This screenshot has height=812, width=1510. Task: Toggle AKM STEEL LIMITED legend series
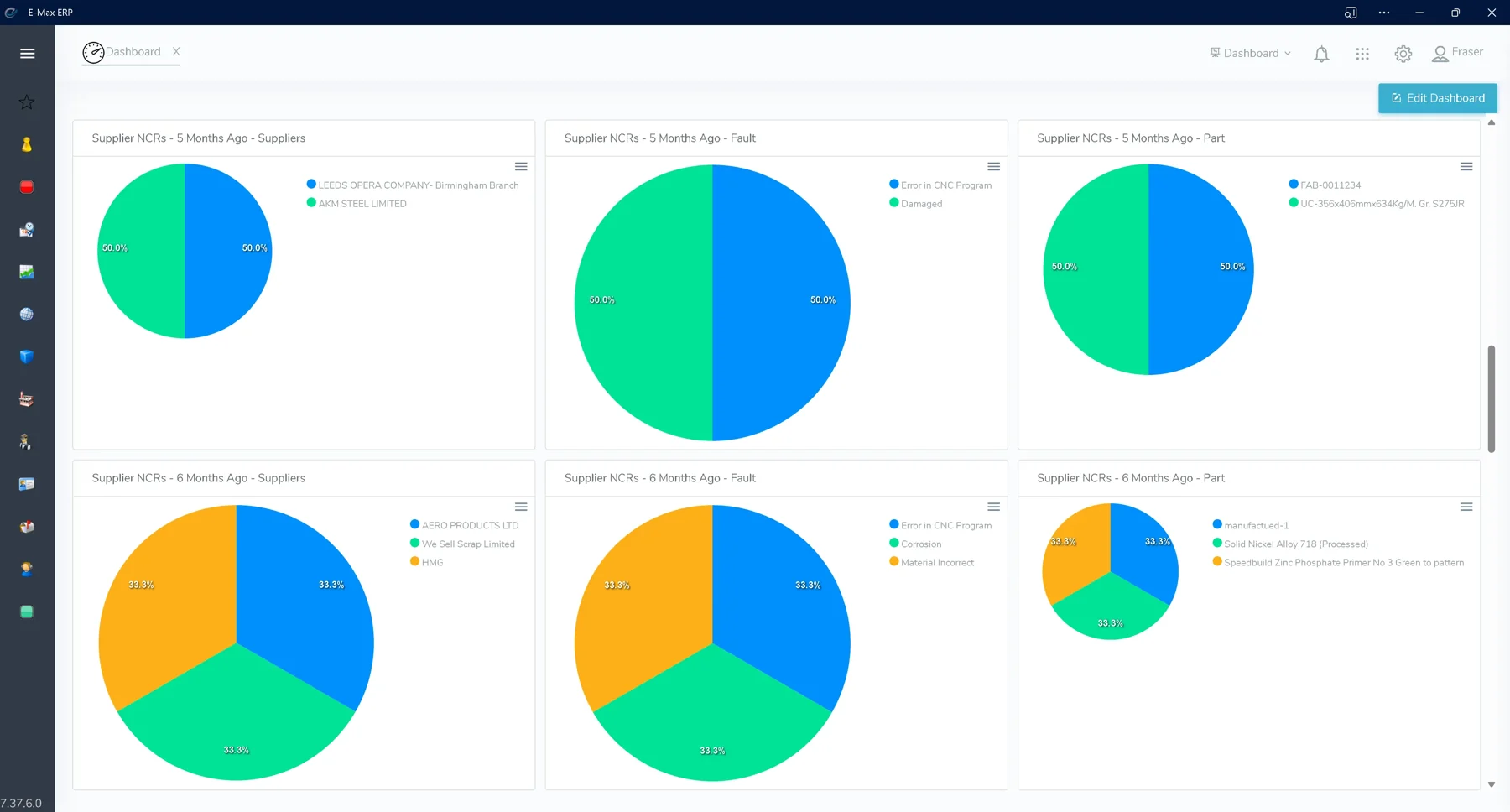(357, 204)
